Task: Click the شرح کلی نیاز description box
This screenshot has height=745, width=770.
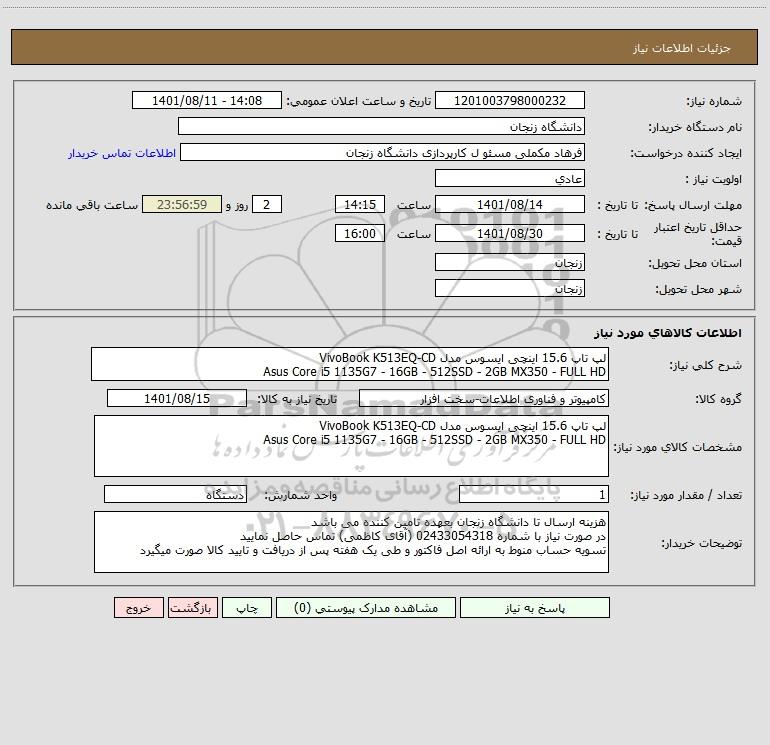Action: [x=350, y=364]
